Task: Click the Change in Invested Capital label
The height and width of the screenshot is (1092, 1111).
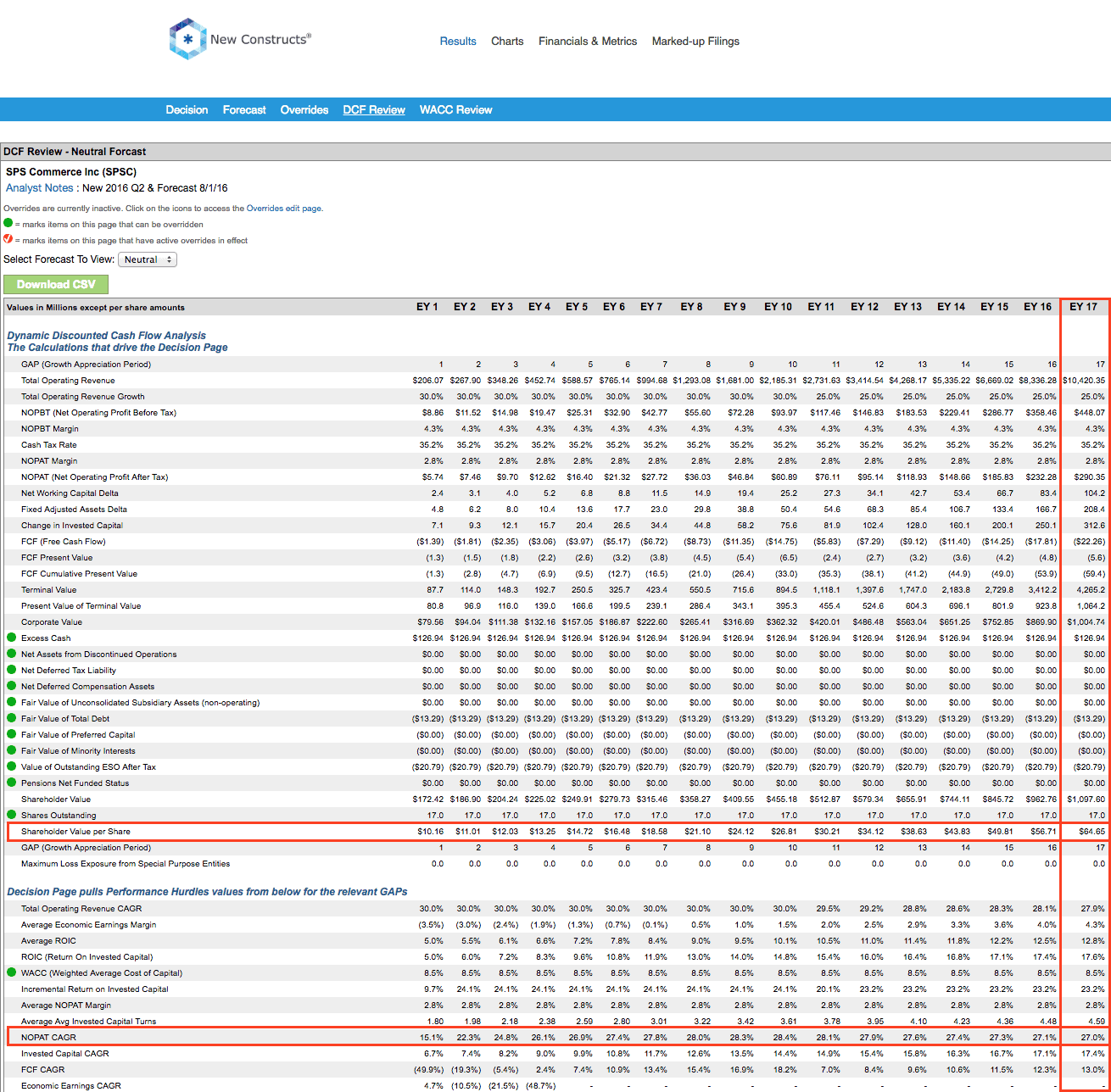Action: click(x=72, y=526)
